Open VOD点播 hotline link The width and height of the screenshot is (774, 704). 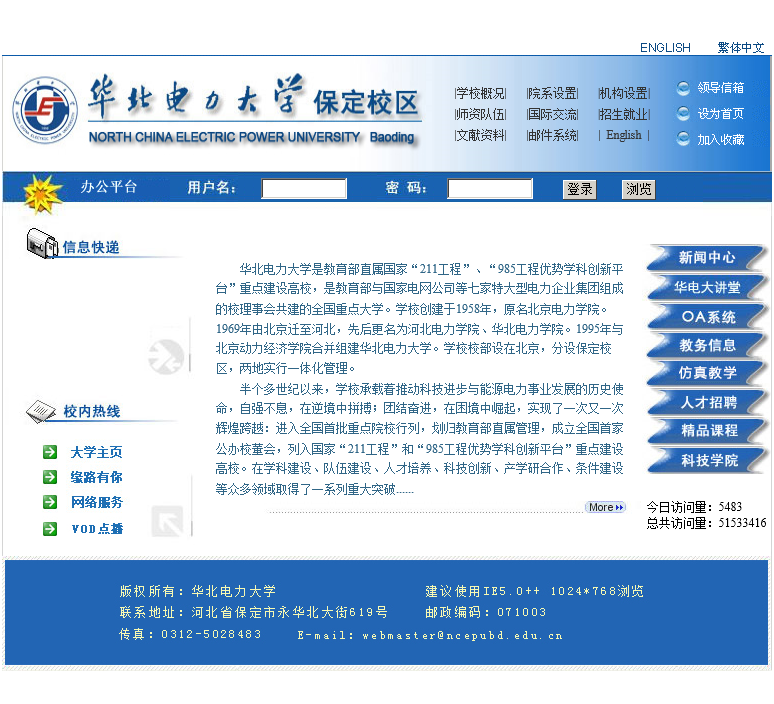click(x=97, y=529)
